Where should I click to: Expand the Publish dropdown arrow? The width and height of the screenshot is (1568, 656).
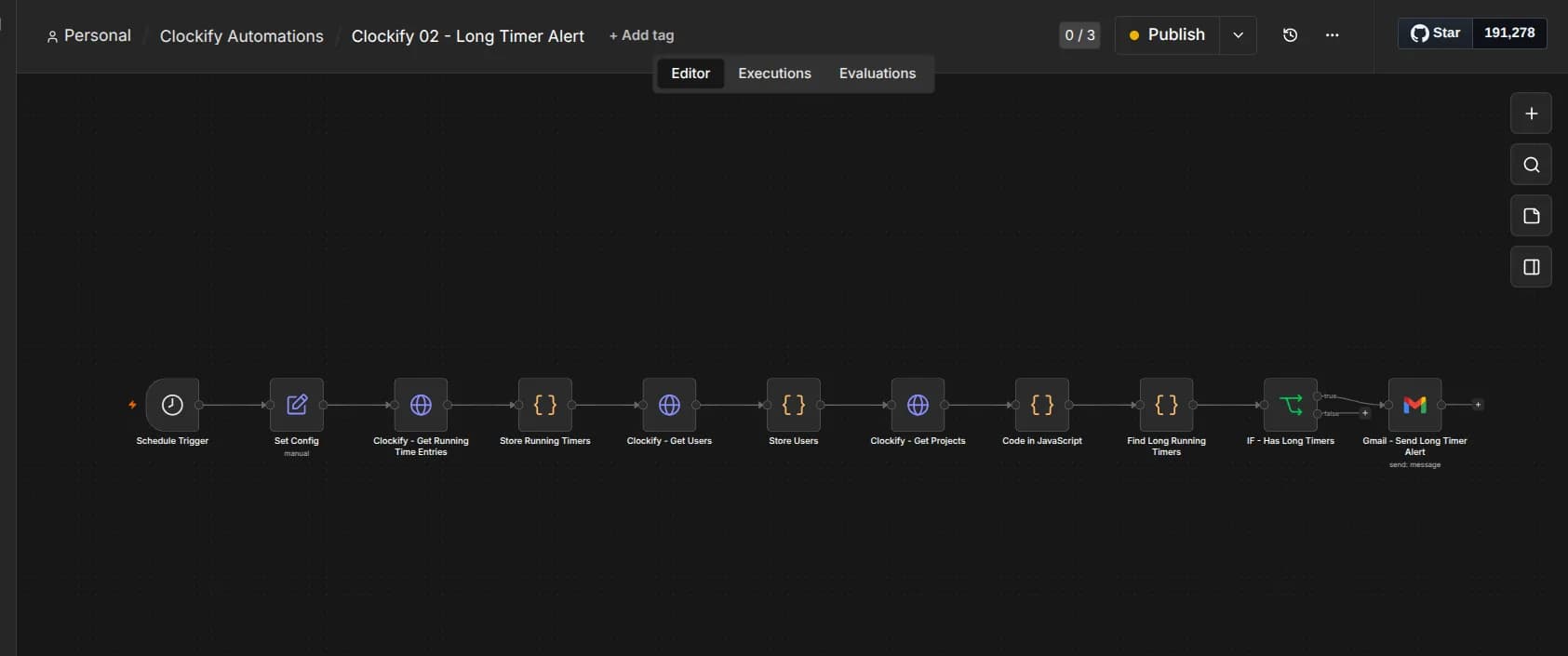click(1238, 35)
